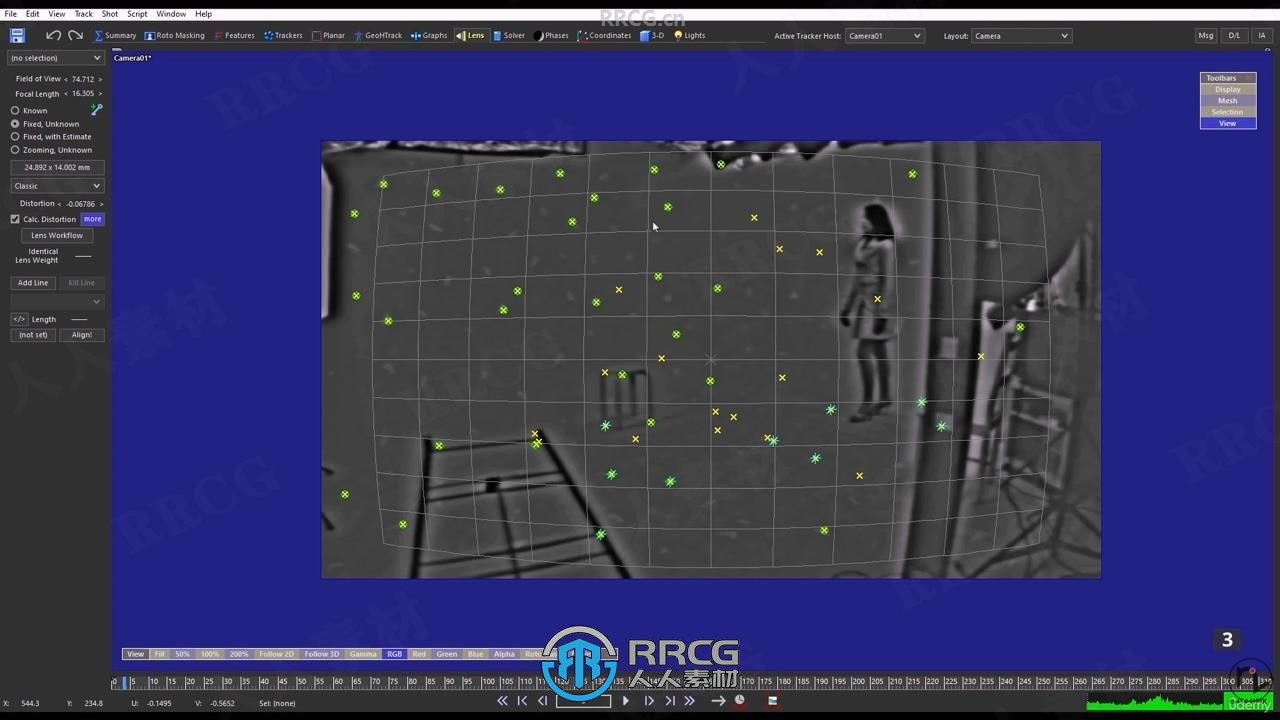Increase Field of View with right arrow
Screen dimensions: 1280x720
100,79
